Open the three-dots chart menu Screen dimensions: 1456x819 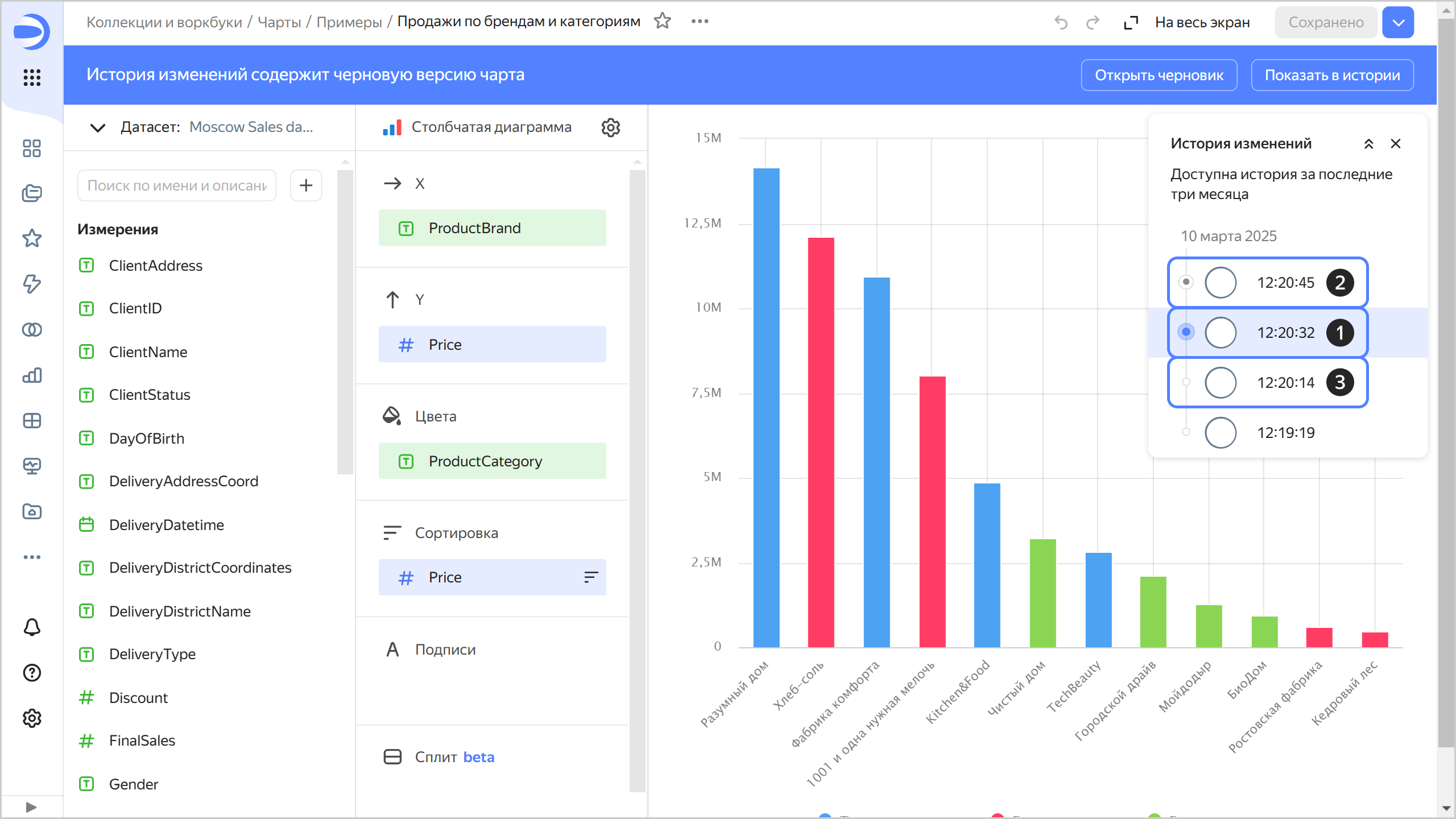coord(700,22)
